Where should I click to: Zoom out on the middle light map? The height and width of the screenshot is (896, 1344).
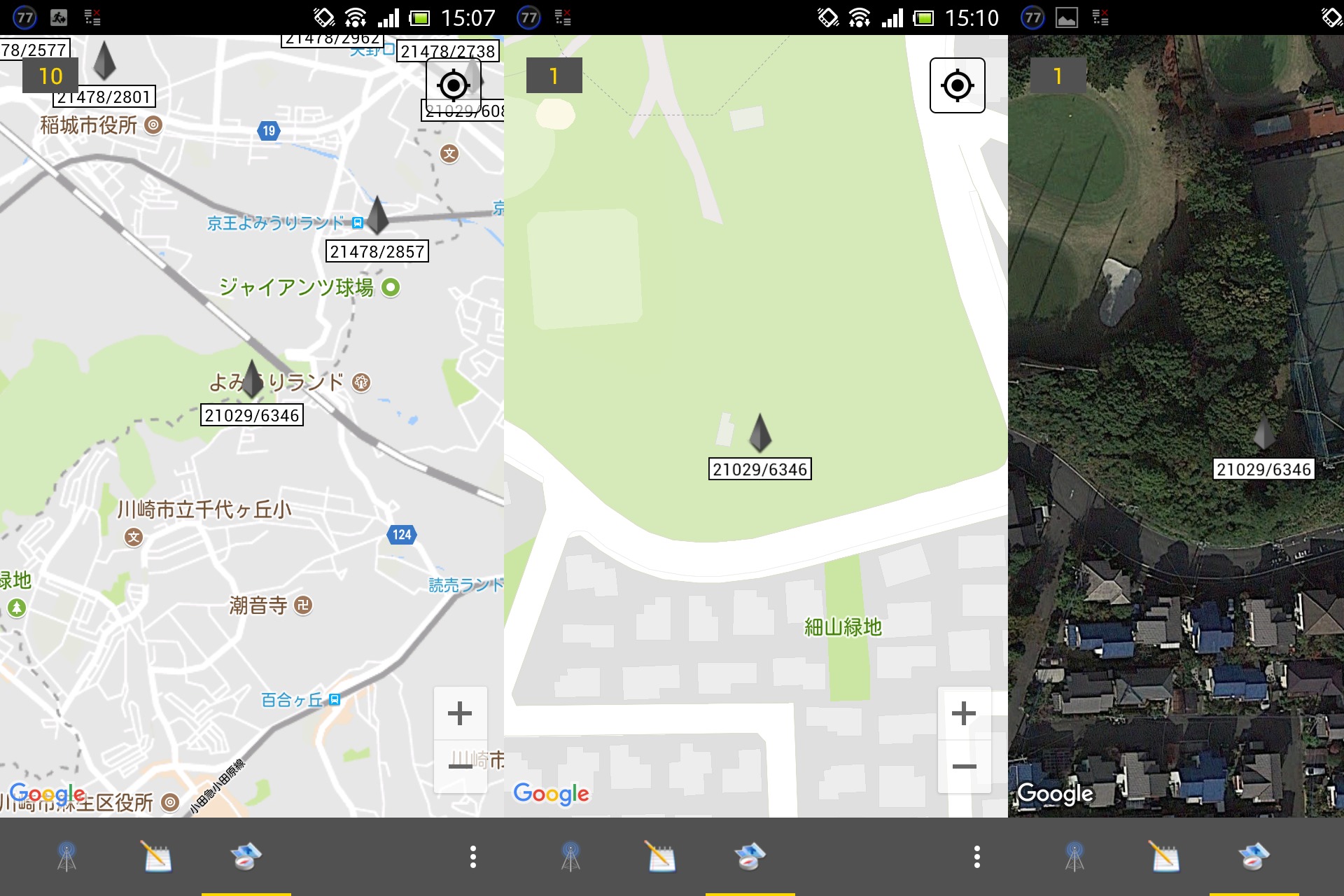point(964,766)
